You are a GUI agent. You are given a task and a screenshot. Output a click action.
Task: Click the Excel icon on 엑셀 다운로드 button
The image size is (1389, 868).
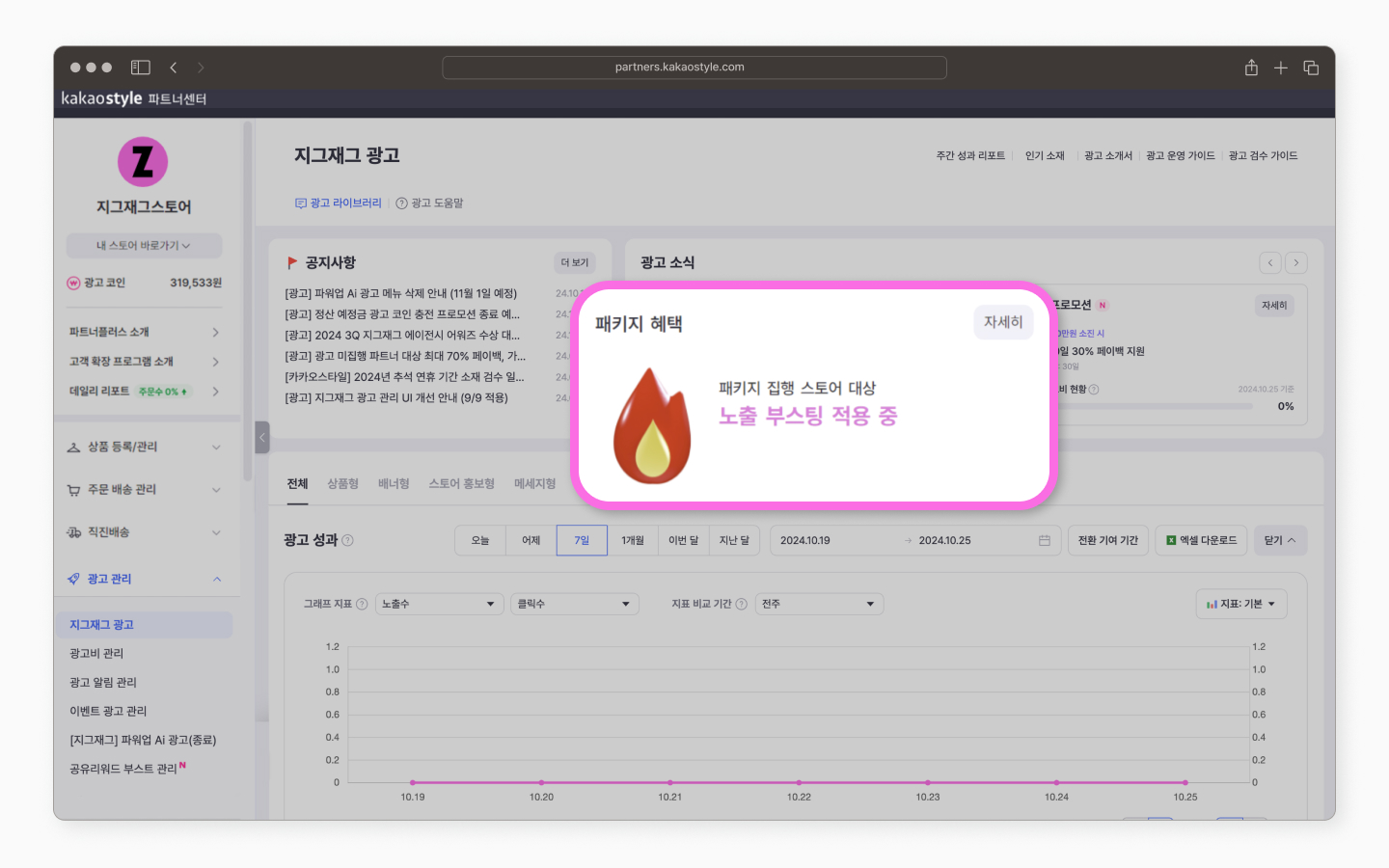coord(1170,540)
